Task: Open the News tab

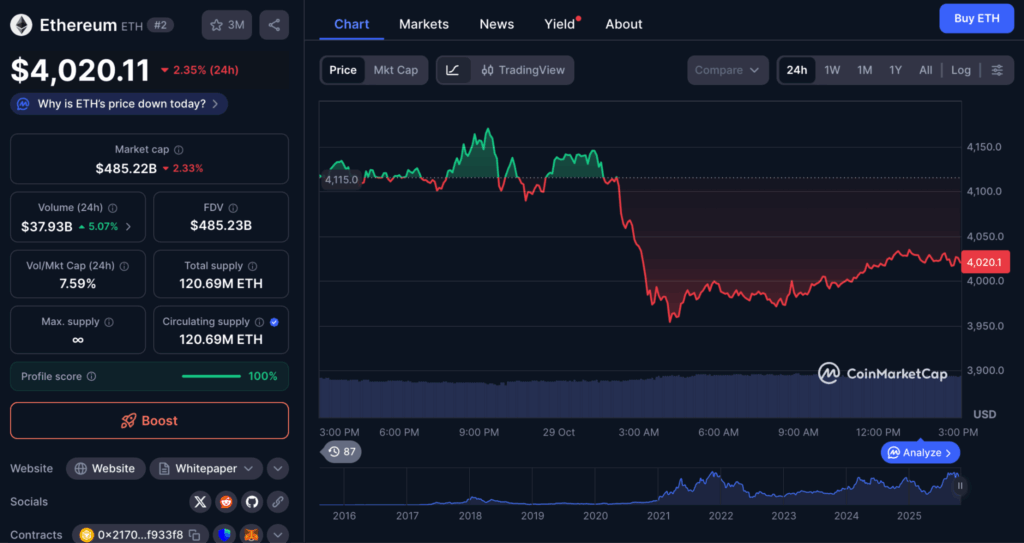Action: point(496,24)
